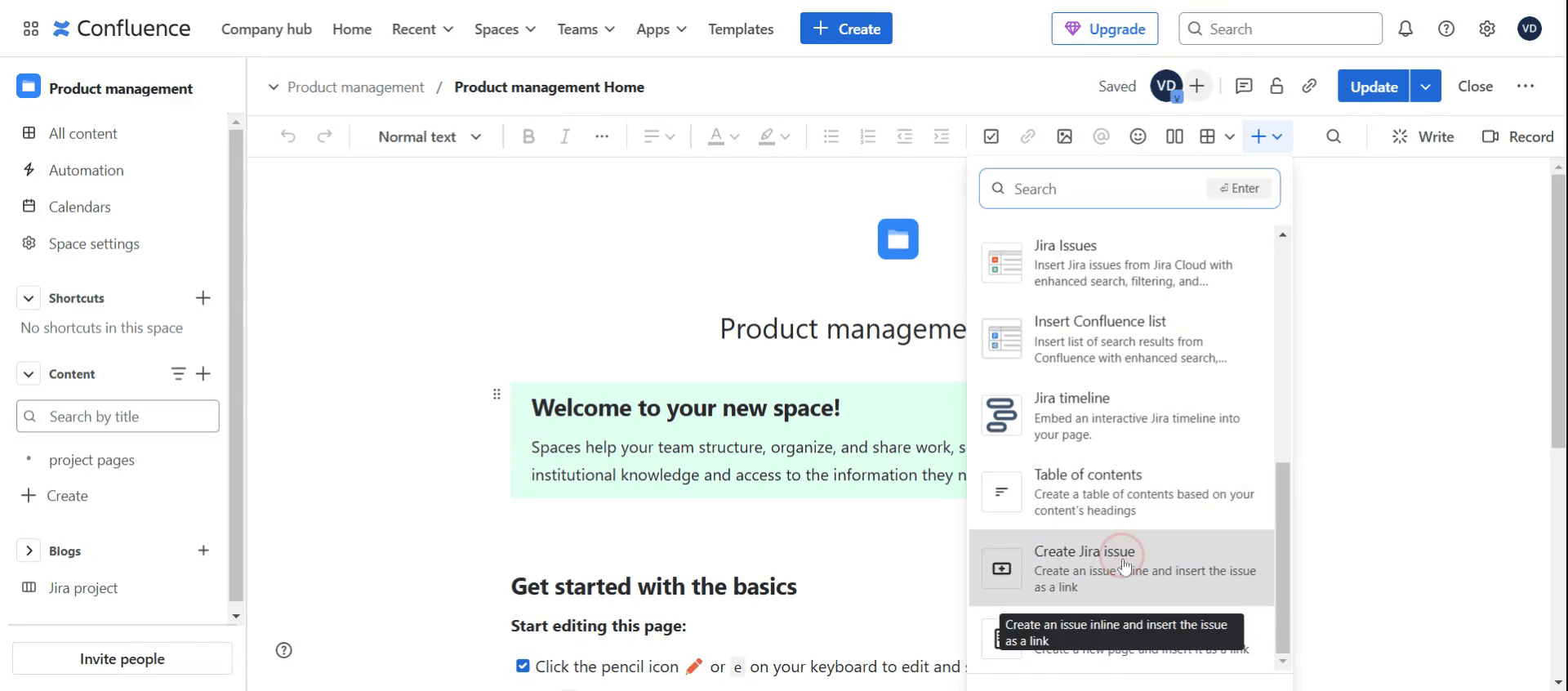The width and height of the screenshot is (1568, 691).
Task: Open Recent menu
Action: click(x=422, y=29)
